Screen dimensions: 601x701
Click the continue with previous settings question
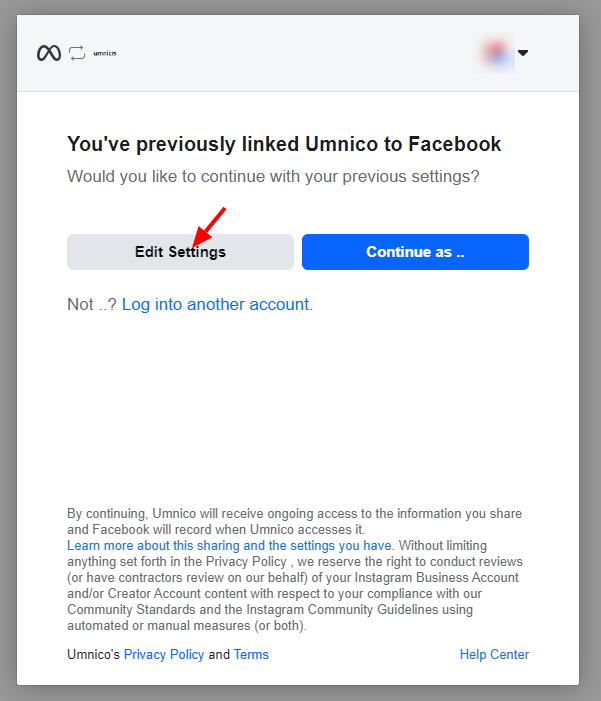point(273,176)
